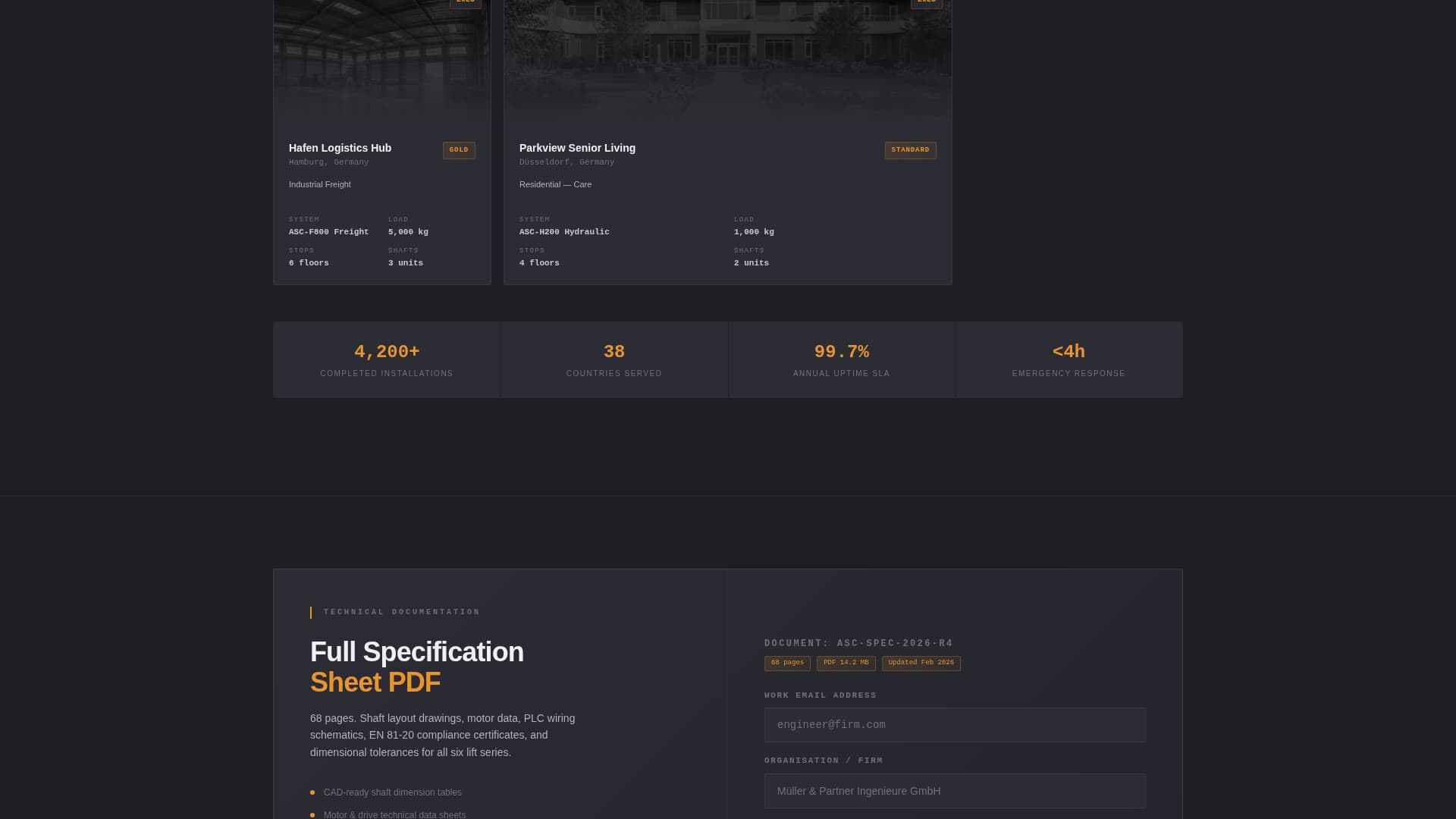Click the 2025 year badge on Hafen Logistics Hub
Viewport: 1456px width, 819px height.
[466, 3]
